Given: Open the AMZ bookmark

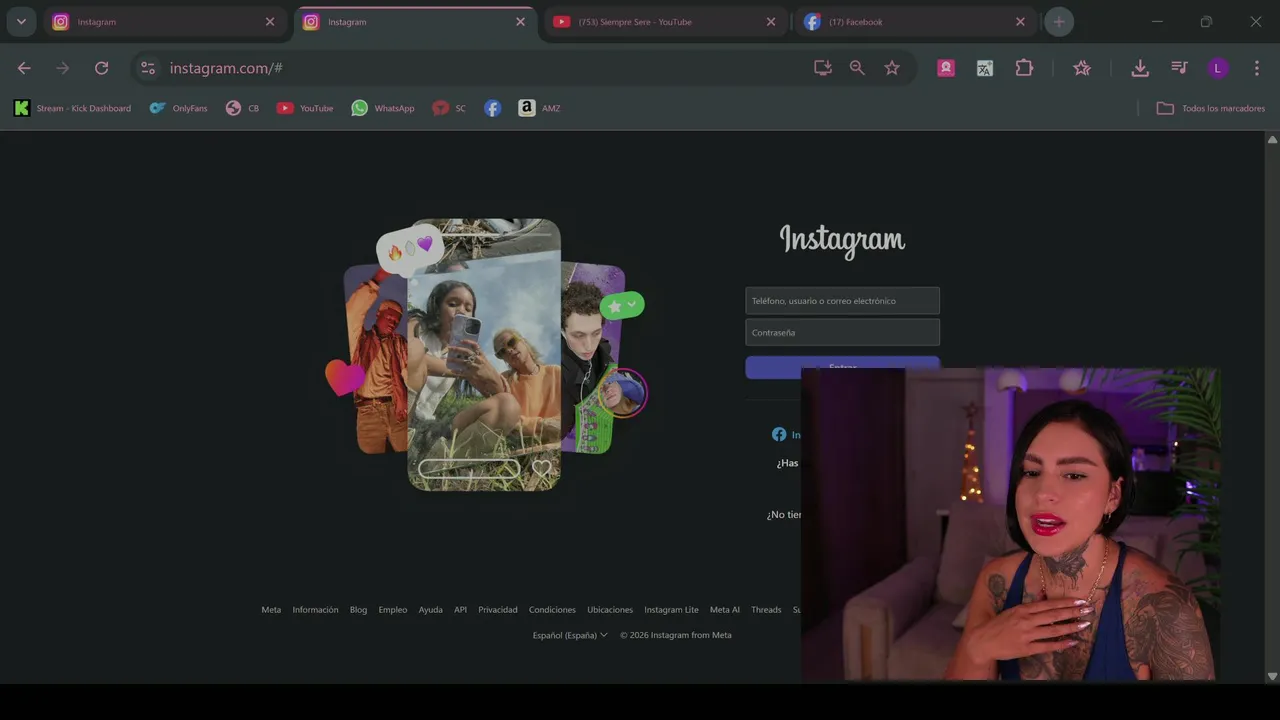Looking at the screenshot, I should pyautogui.click(x=540, y=108).
